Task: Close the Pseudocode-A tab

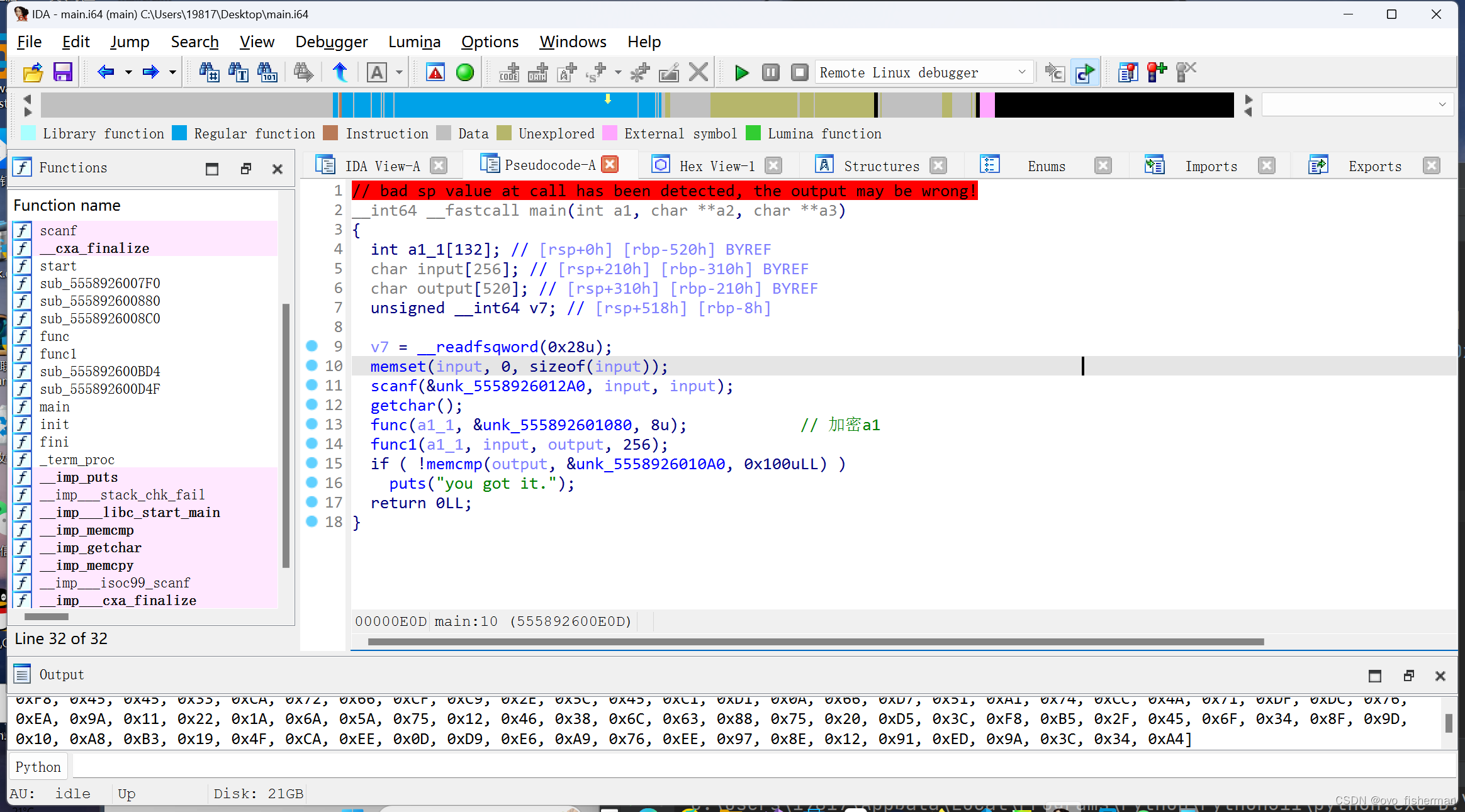Action: (609, 165)
